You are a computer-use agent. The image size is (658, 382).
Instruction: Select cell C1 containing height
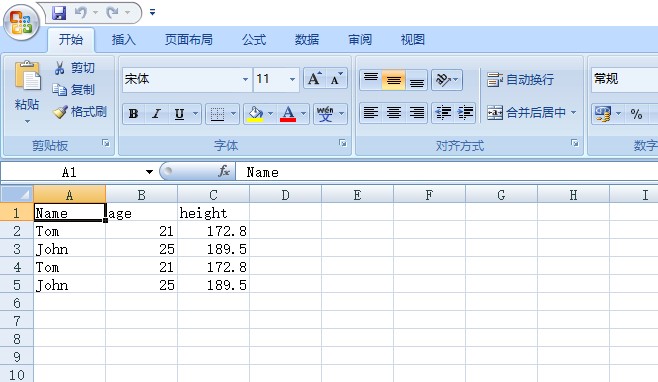point(213,213)
